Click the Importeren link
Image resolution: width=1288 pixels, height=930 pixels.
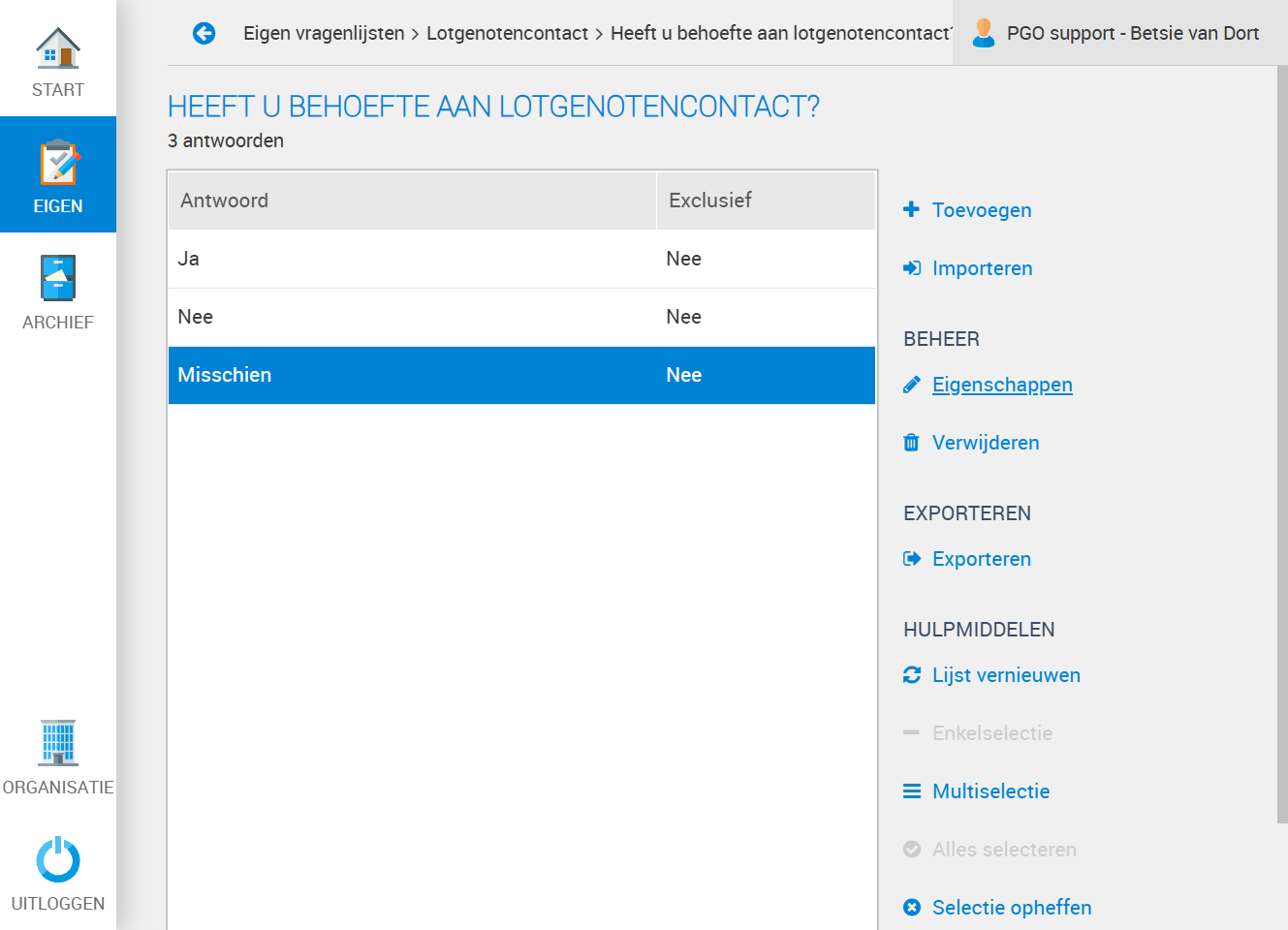[983, 268]
